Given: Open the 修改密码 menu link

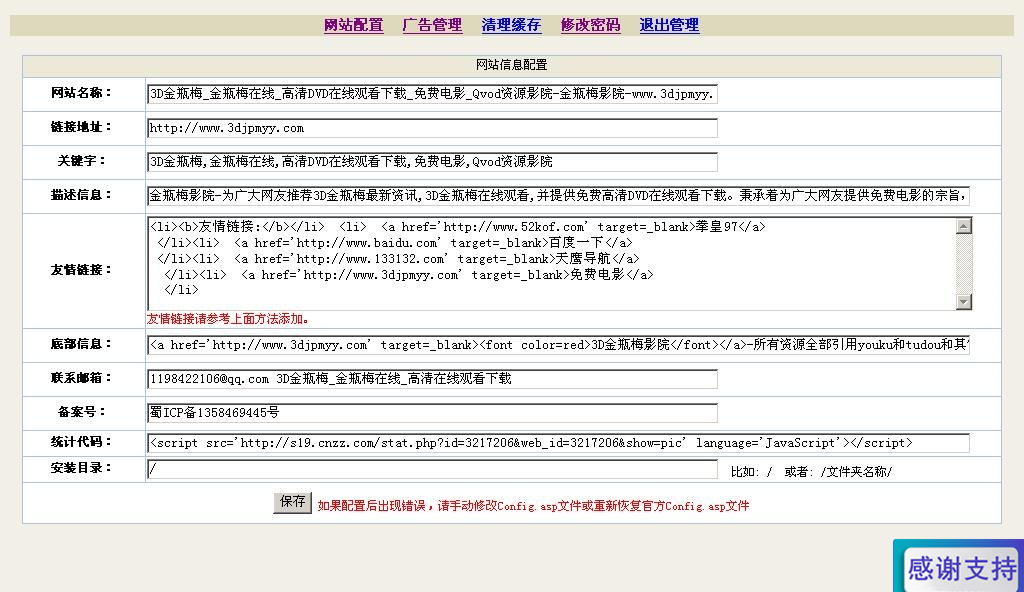Looking at the screenshot, I should click(590, 25).
